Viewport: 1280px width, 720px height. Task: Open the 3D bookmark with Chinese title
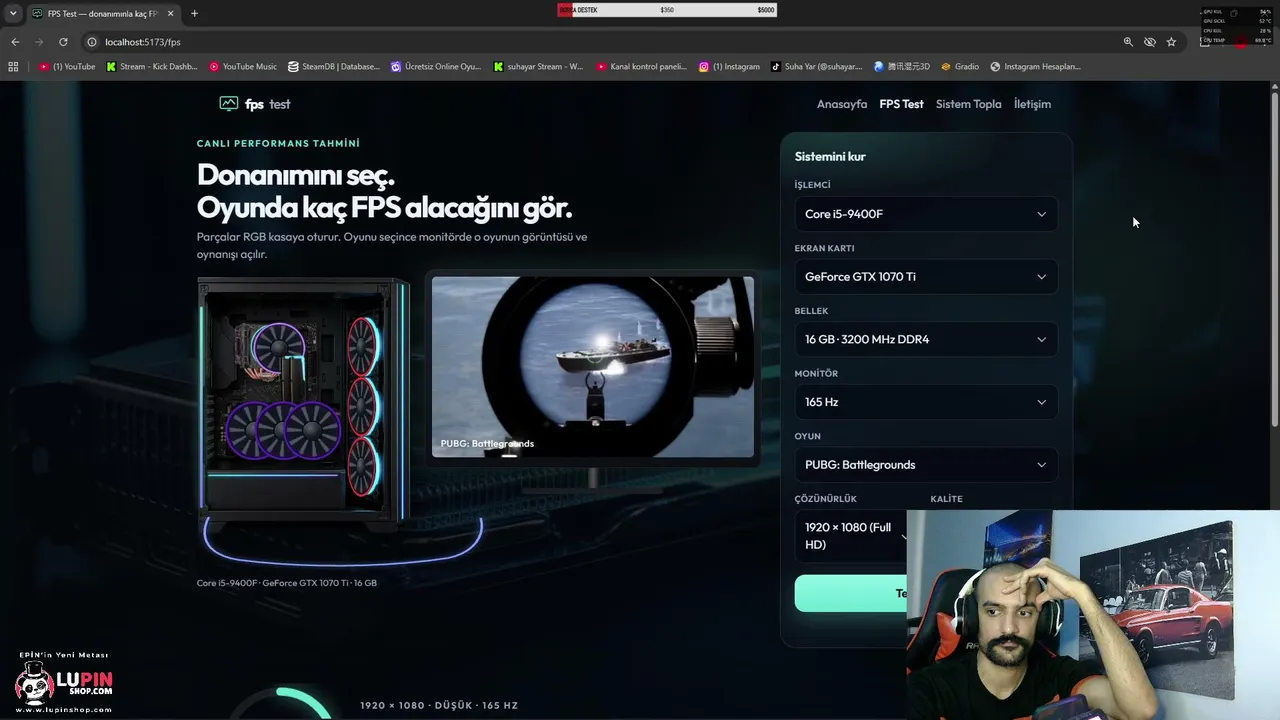click(x=901, y=67)
